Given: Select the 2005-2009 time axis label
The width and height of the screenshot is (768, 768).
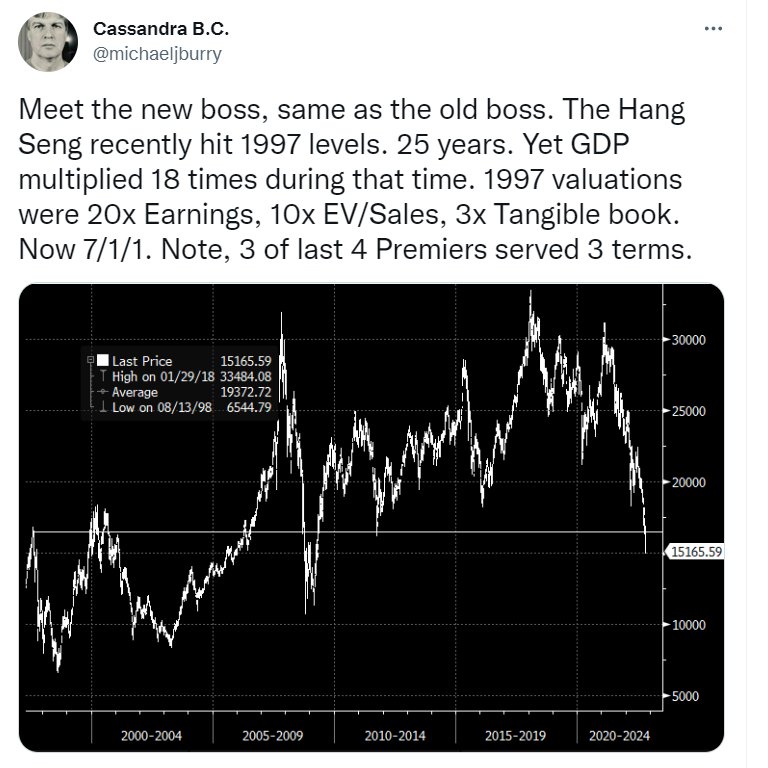Looking at the screenshot, I should [x=274, y=734].
